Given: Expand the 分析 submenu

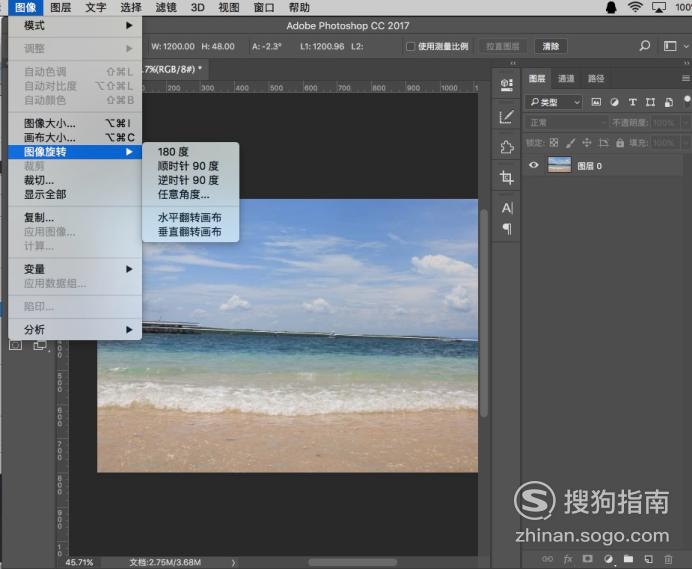Looking at the screenshot, I should click(75, 329).
